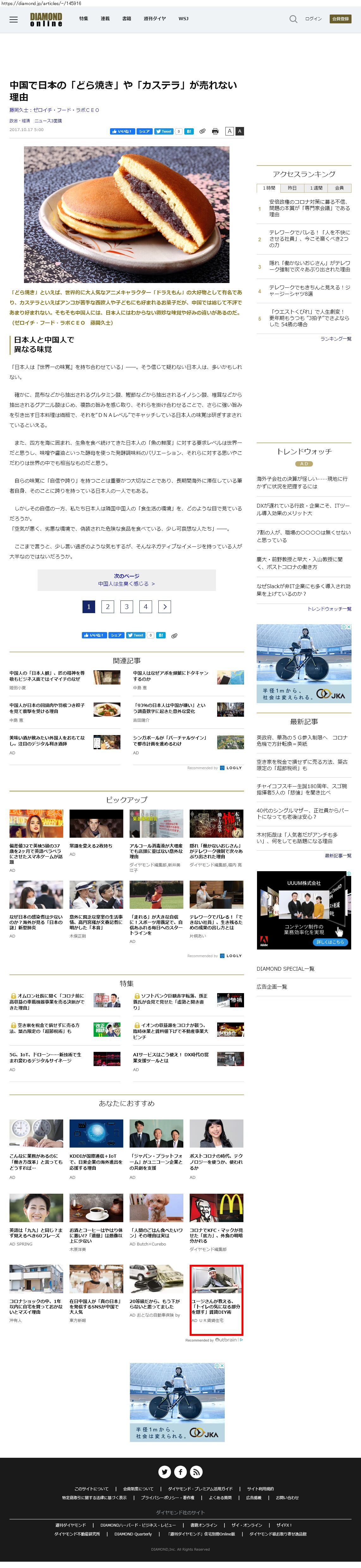Click the Facebook icon in the footer
The image size is (361, 1568).
pyautogui.click(x=180, y=1472)
